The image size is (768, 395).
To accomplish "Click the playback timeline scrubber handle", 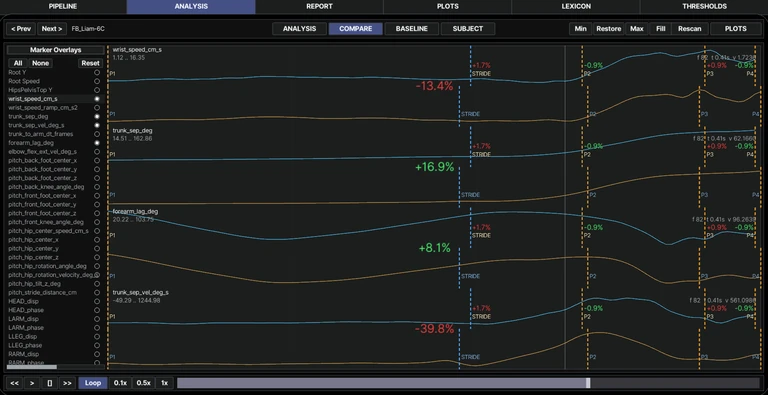I will click(588, 383).
